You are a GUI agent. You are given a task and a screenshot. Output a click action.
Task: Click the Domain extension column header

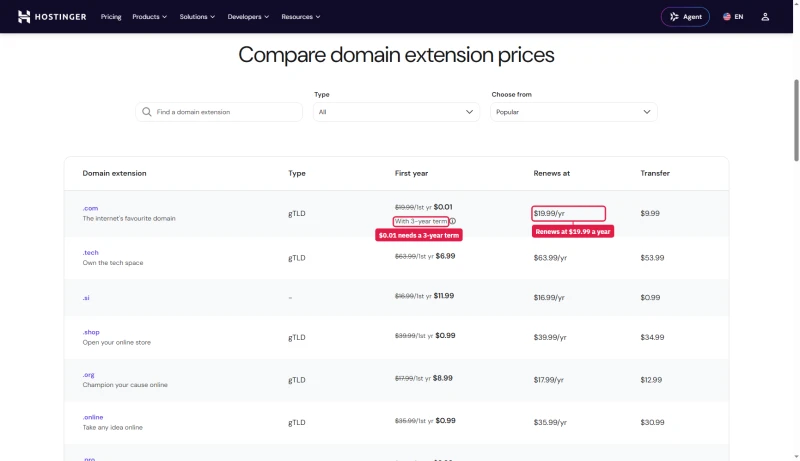coord(114,173)
